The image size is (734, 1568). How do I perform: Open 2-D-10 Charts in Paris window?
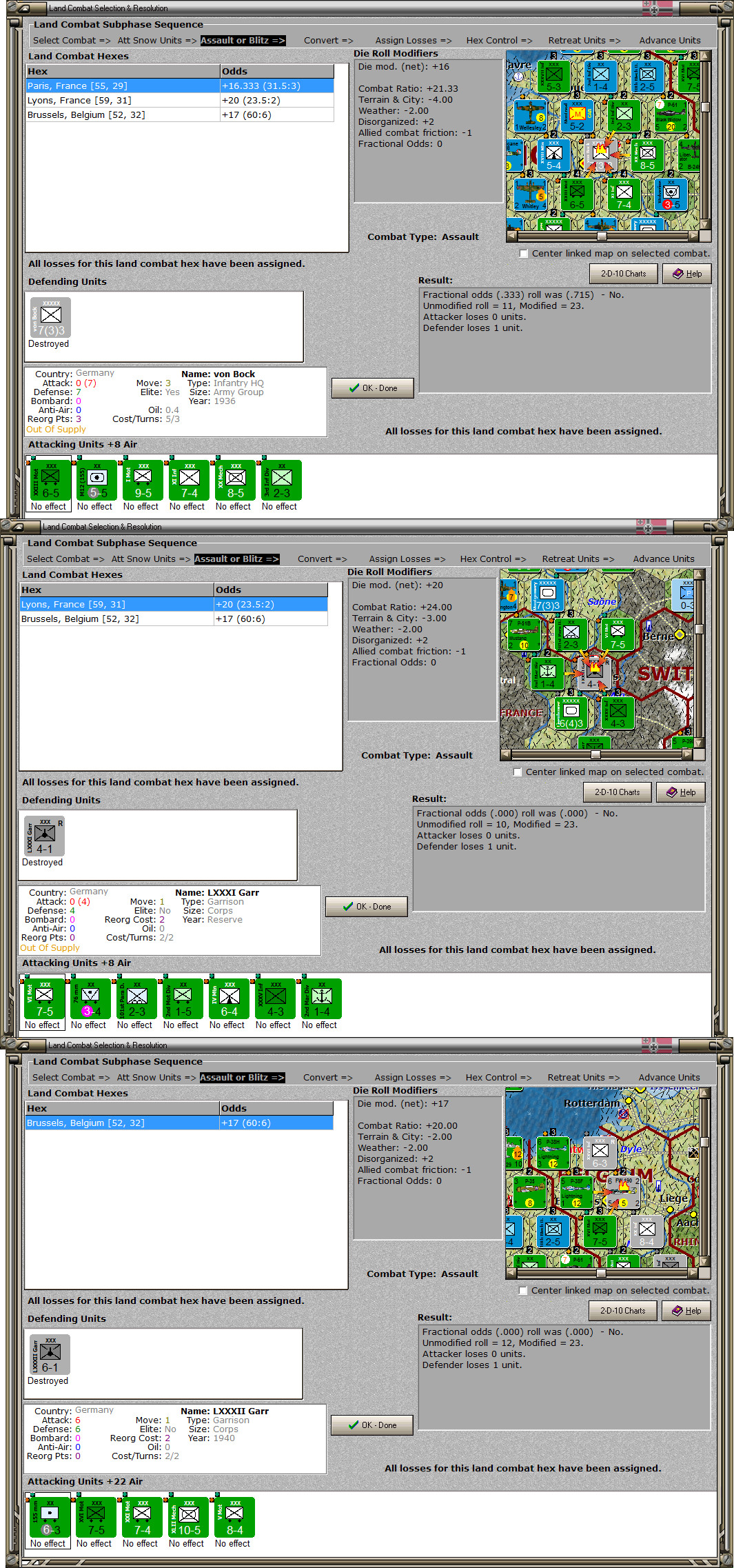coord(624,274)
